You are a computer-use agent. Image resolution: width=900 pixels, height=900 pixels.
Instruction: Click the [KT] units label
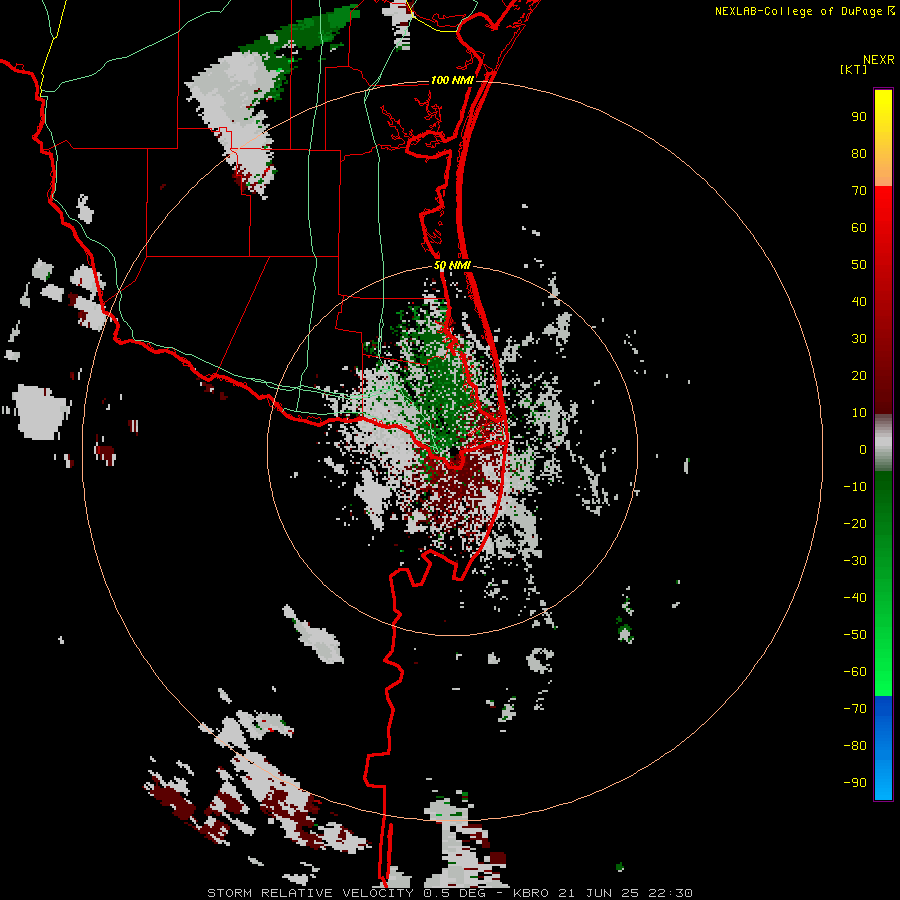[x=853, y=69]
